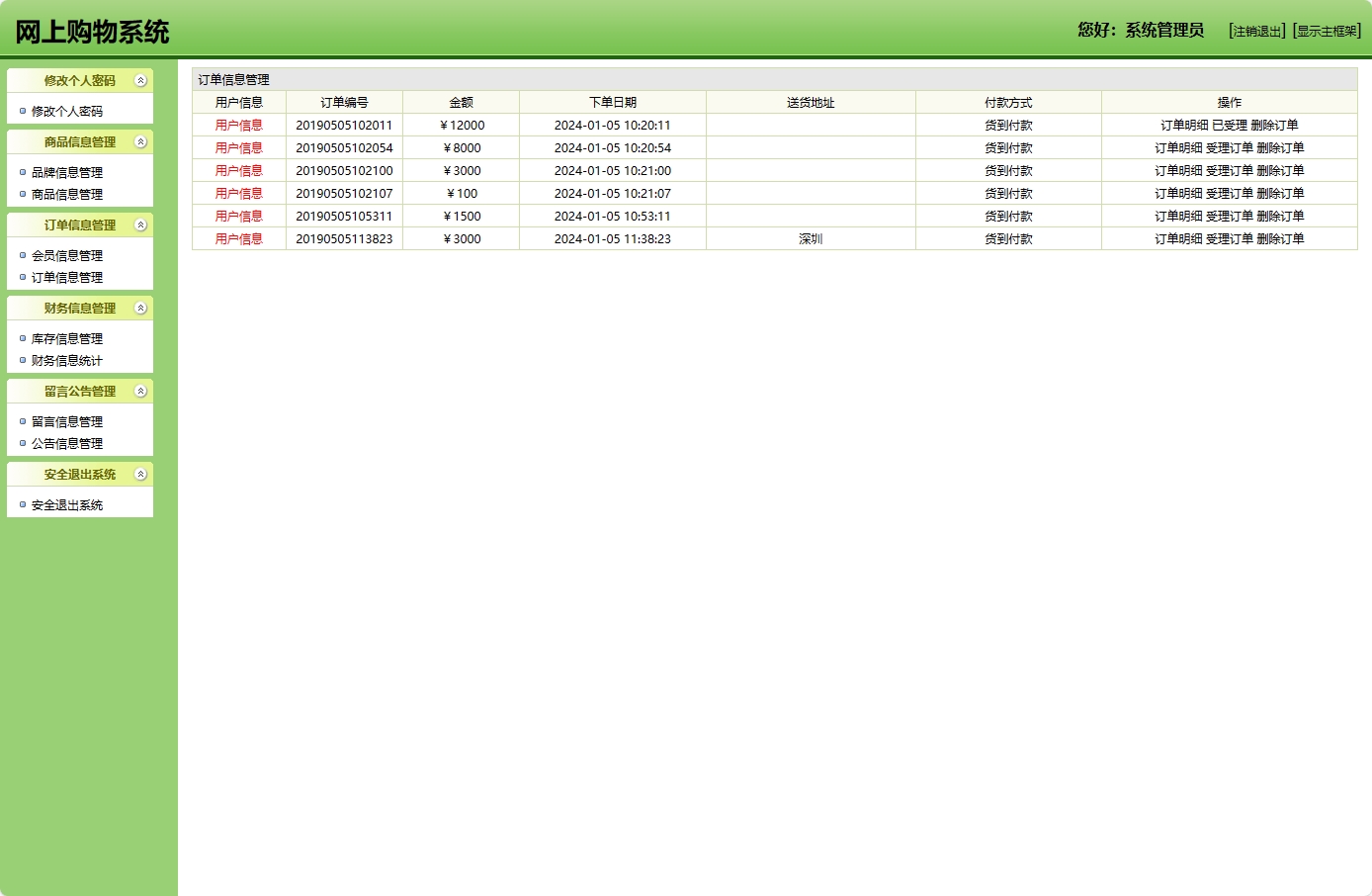Screen dimensions: 1372x896
Task: View 订单明细 for order 20190505105311
Action: coord(1178,217)
